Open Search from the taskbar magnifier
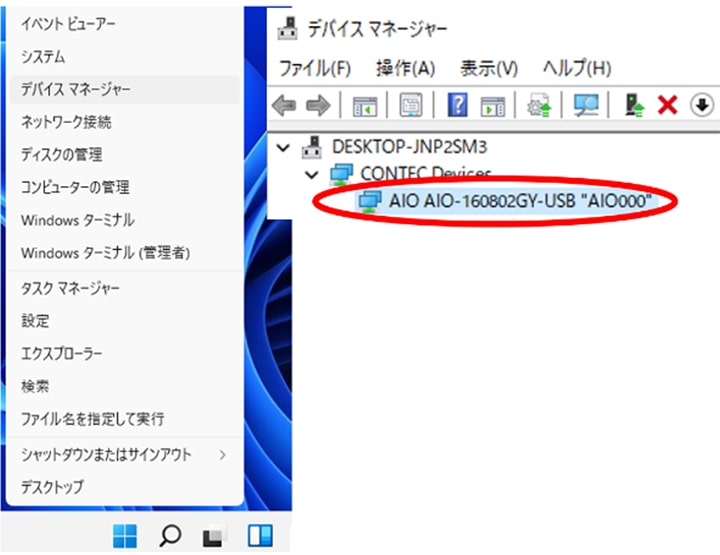720x555 pixels. pyautogui.click(x=170, y=536)
